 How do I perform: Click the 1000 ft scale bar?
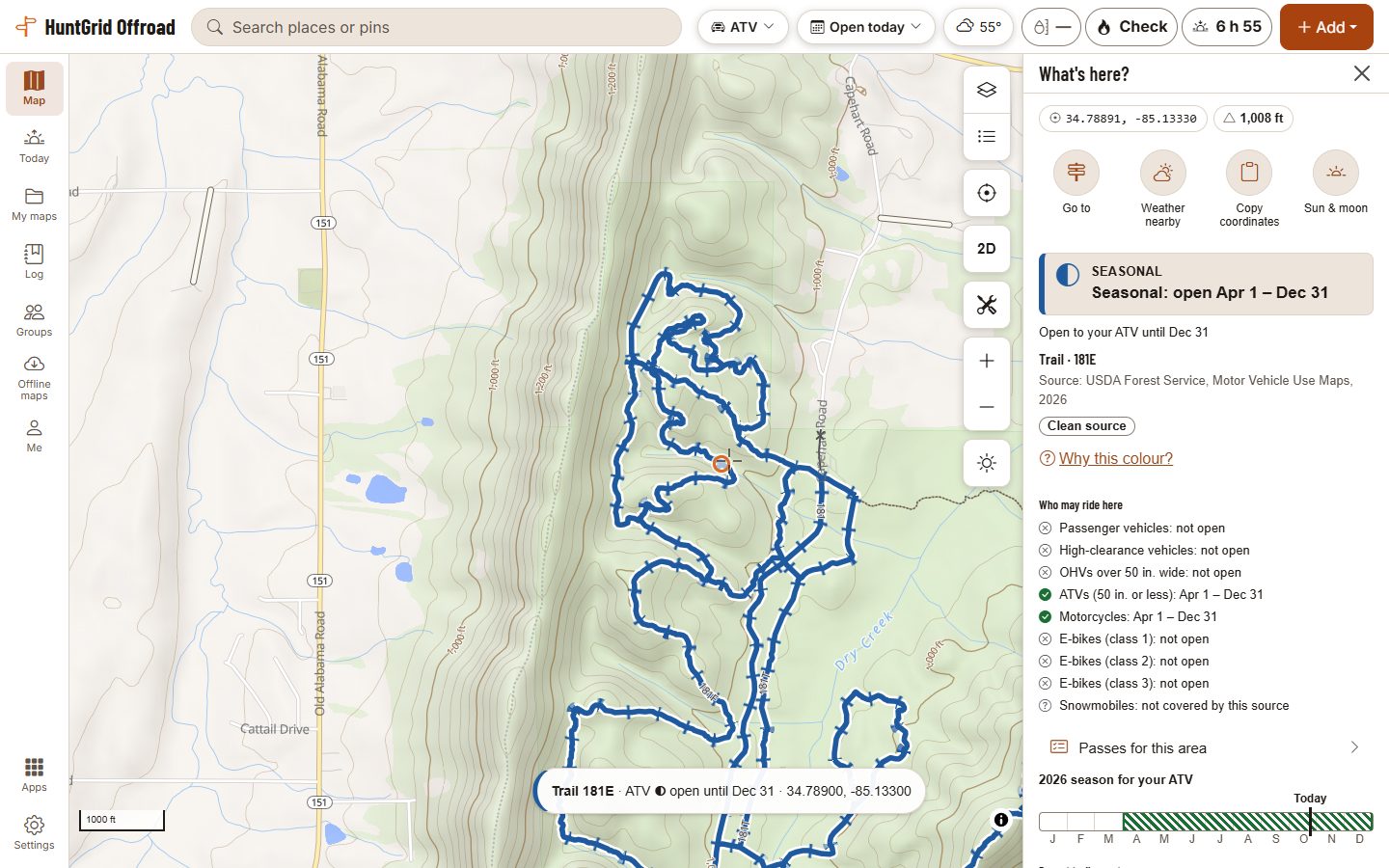[122, 821]
